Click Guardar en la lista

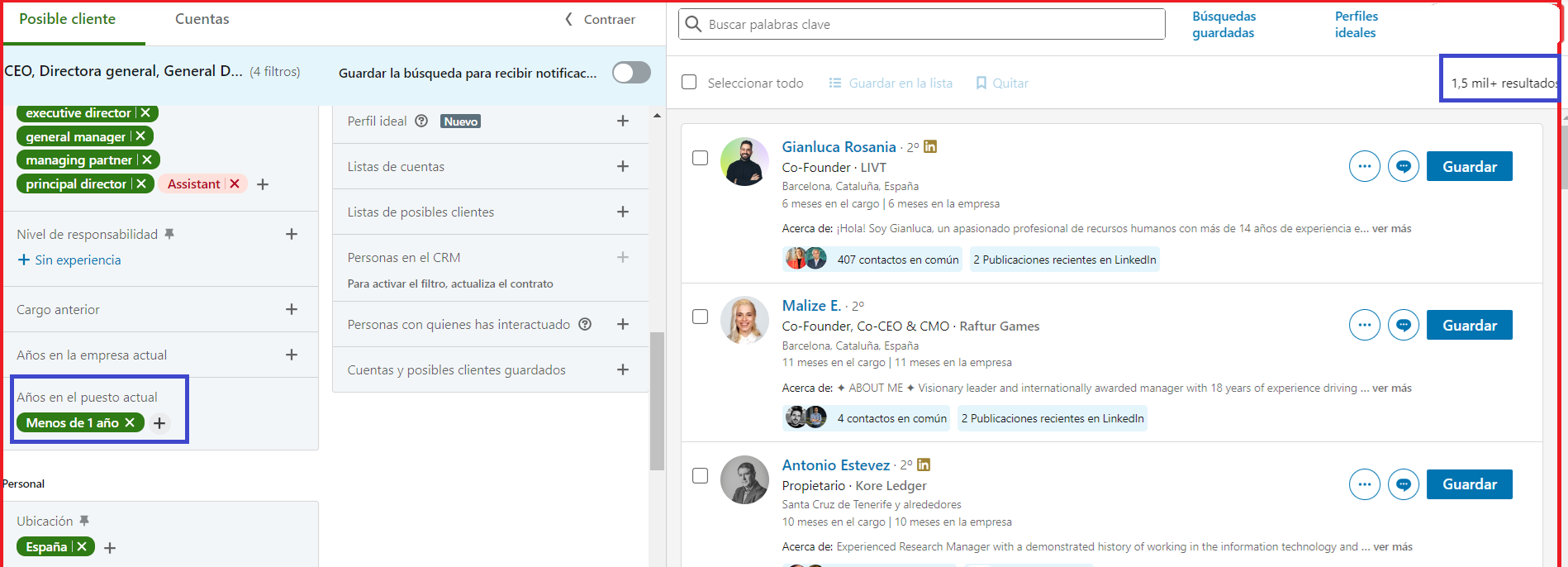click(x=891, y=83)
